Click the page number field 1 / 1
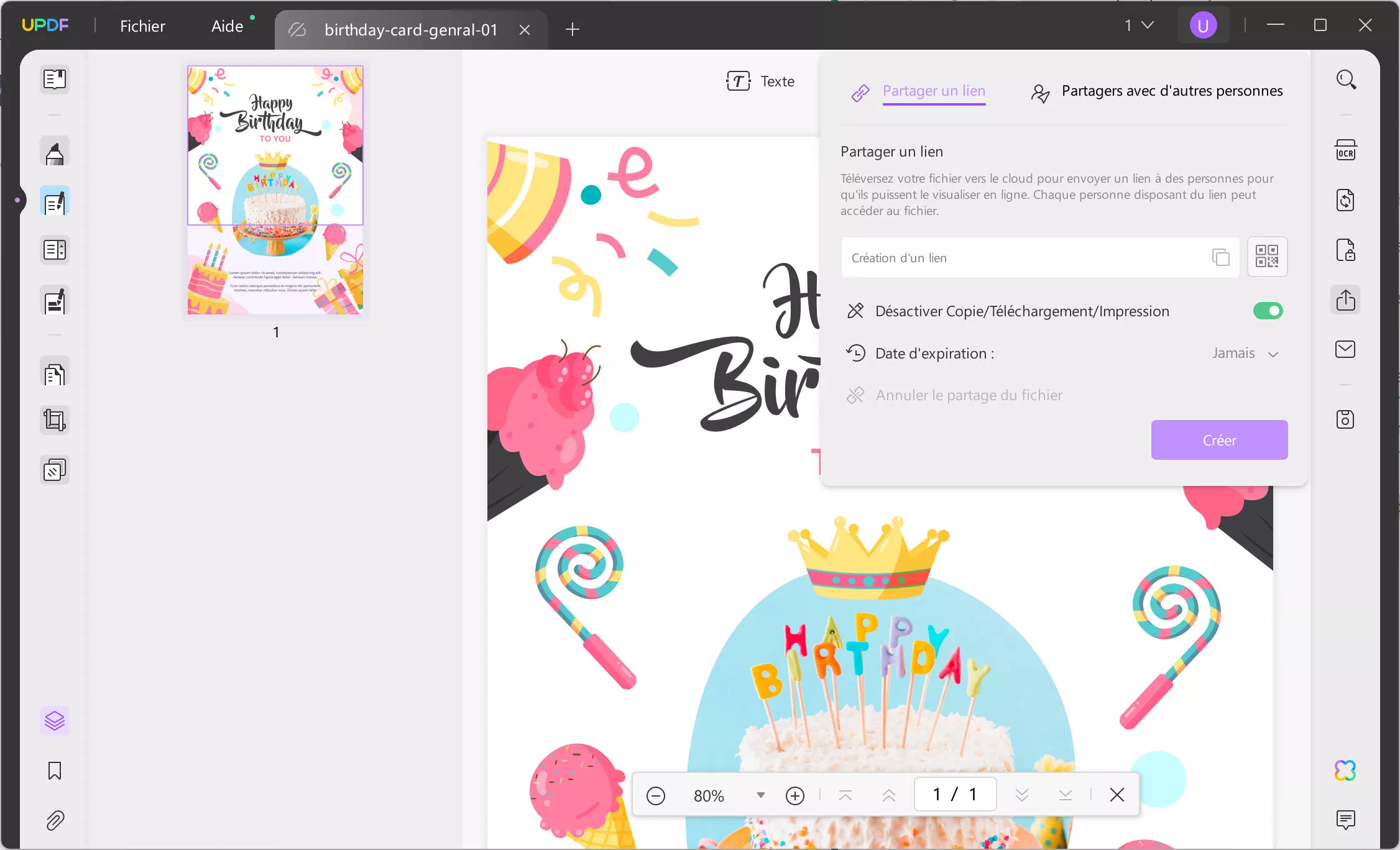 [x=955, y=794]
